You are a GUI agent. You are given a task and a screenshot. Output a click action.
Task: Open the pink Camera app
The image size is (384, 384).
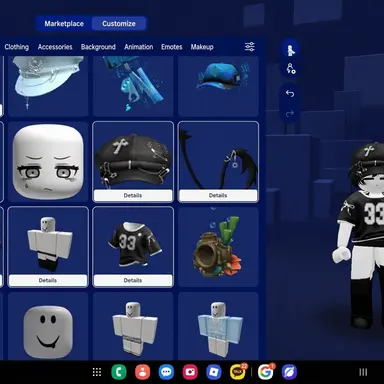tap(190, 372)
